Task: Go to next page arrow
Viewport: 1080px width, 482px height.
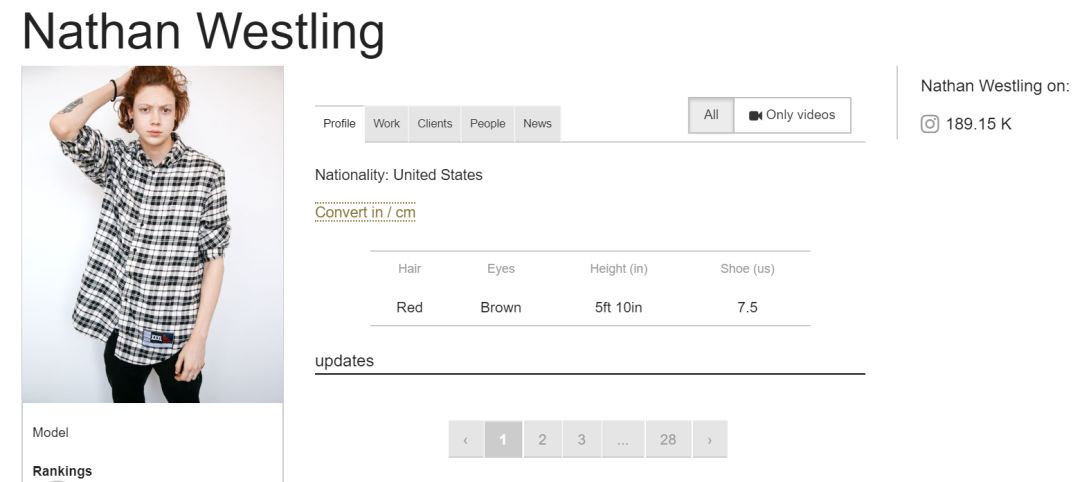Action: click(x=709, y=440)
